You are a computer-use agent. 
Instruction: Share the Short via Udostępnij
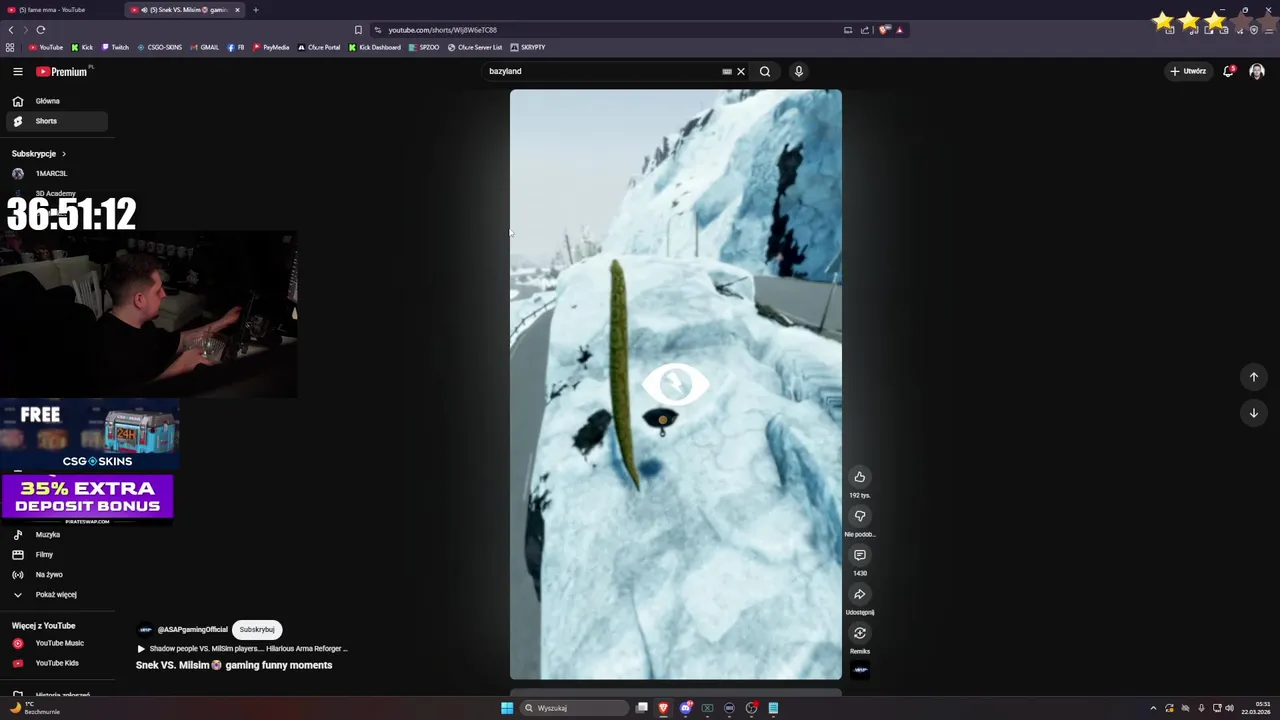click(x=859, y=594)
